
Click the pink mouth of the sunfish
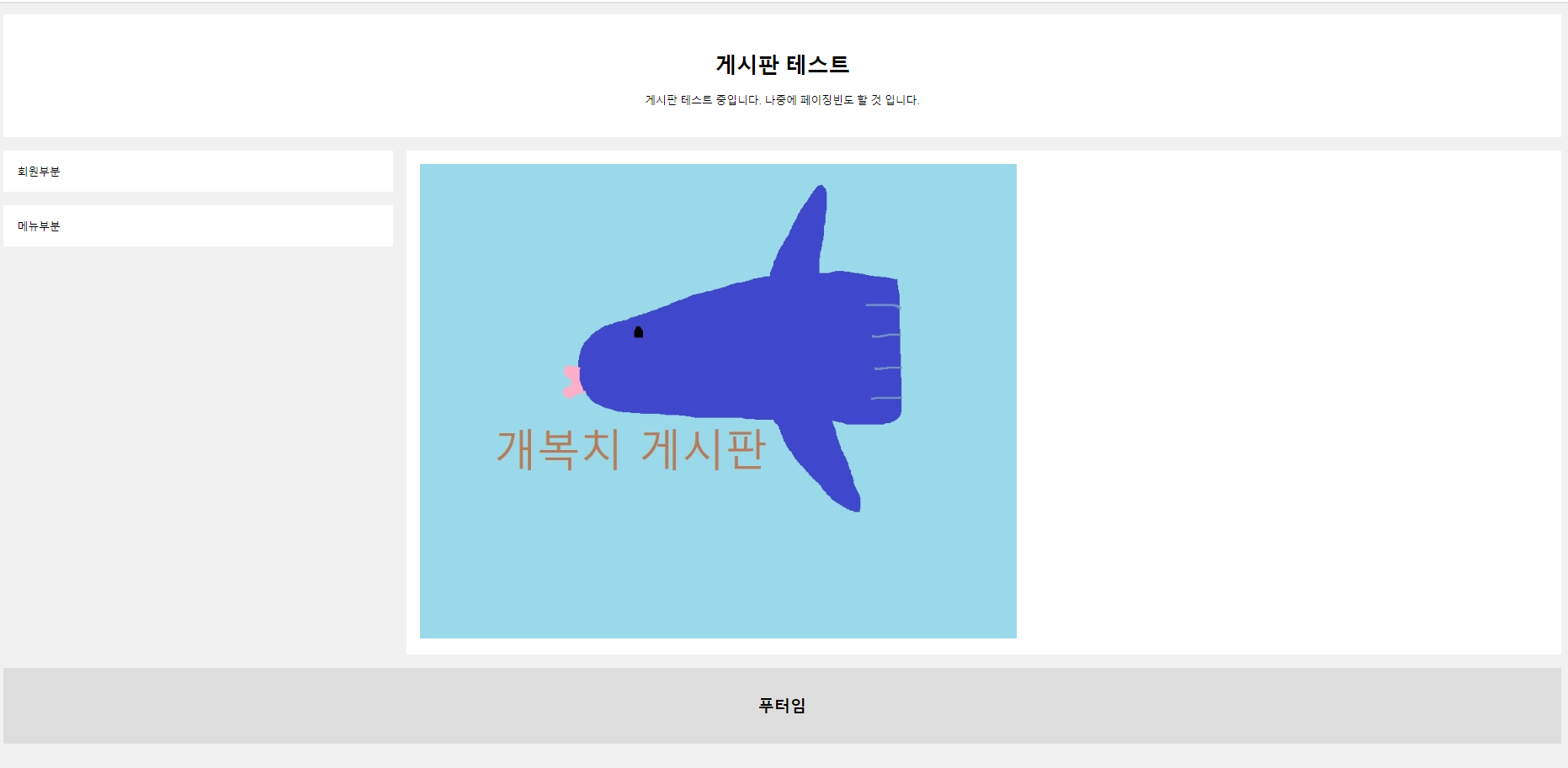tap(572, 381)
